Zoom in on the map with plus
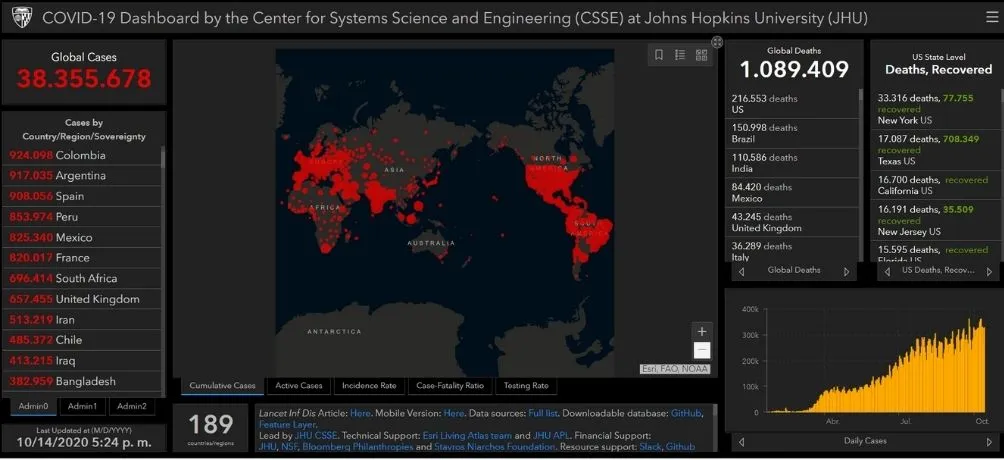1004x460 pixels. (702, 331)
